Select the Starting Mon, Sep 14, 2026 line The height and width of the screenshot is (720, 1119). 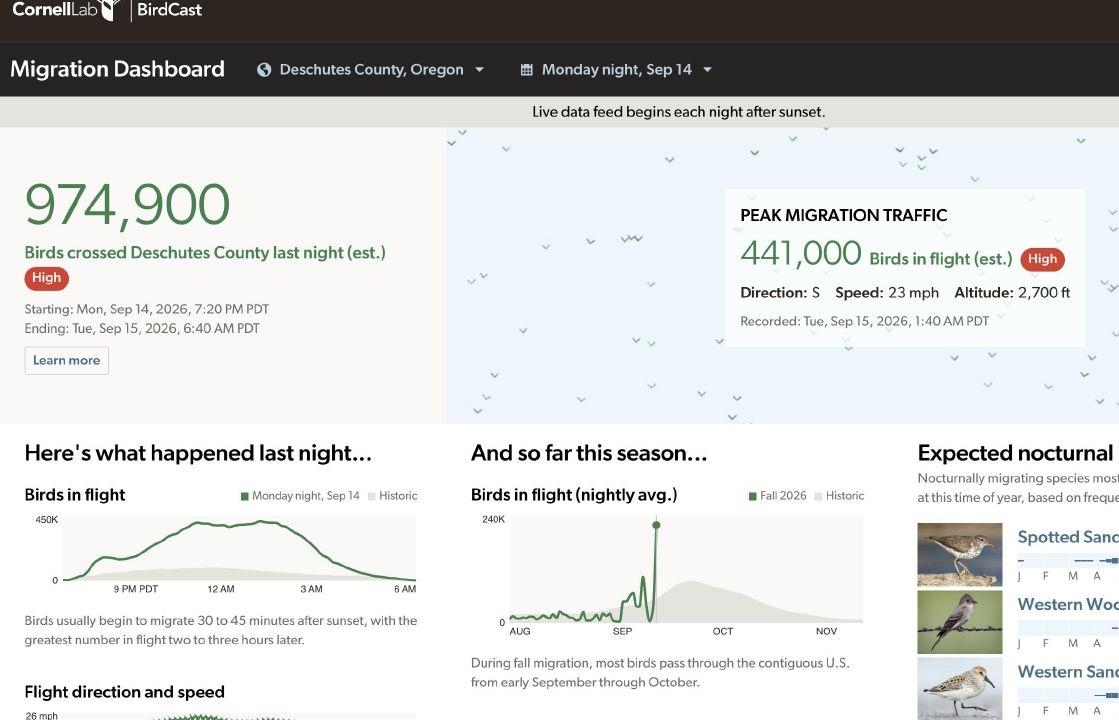click(146, 309)
